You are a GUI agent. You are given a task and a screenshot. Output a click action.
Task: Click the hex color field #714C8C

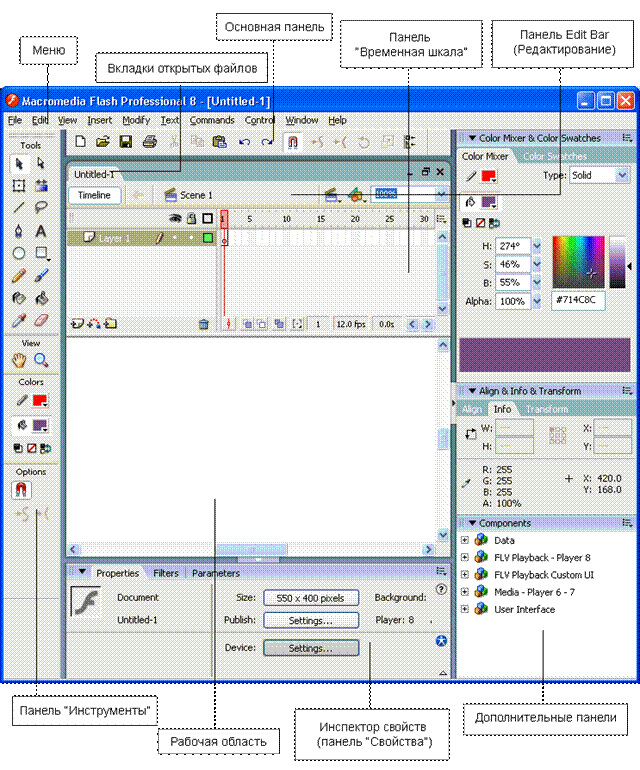click(x=578, y=300)
